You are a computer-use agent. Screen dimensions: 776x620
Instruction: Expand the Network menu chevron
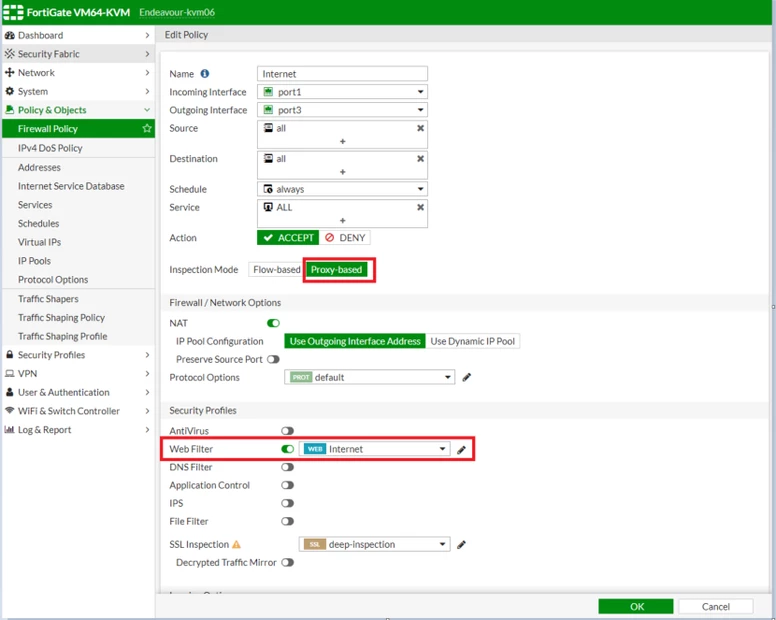(147, 73)
